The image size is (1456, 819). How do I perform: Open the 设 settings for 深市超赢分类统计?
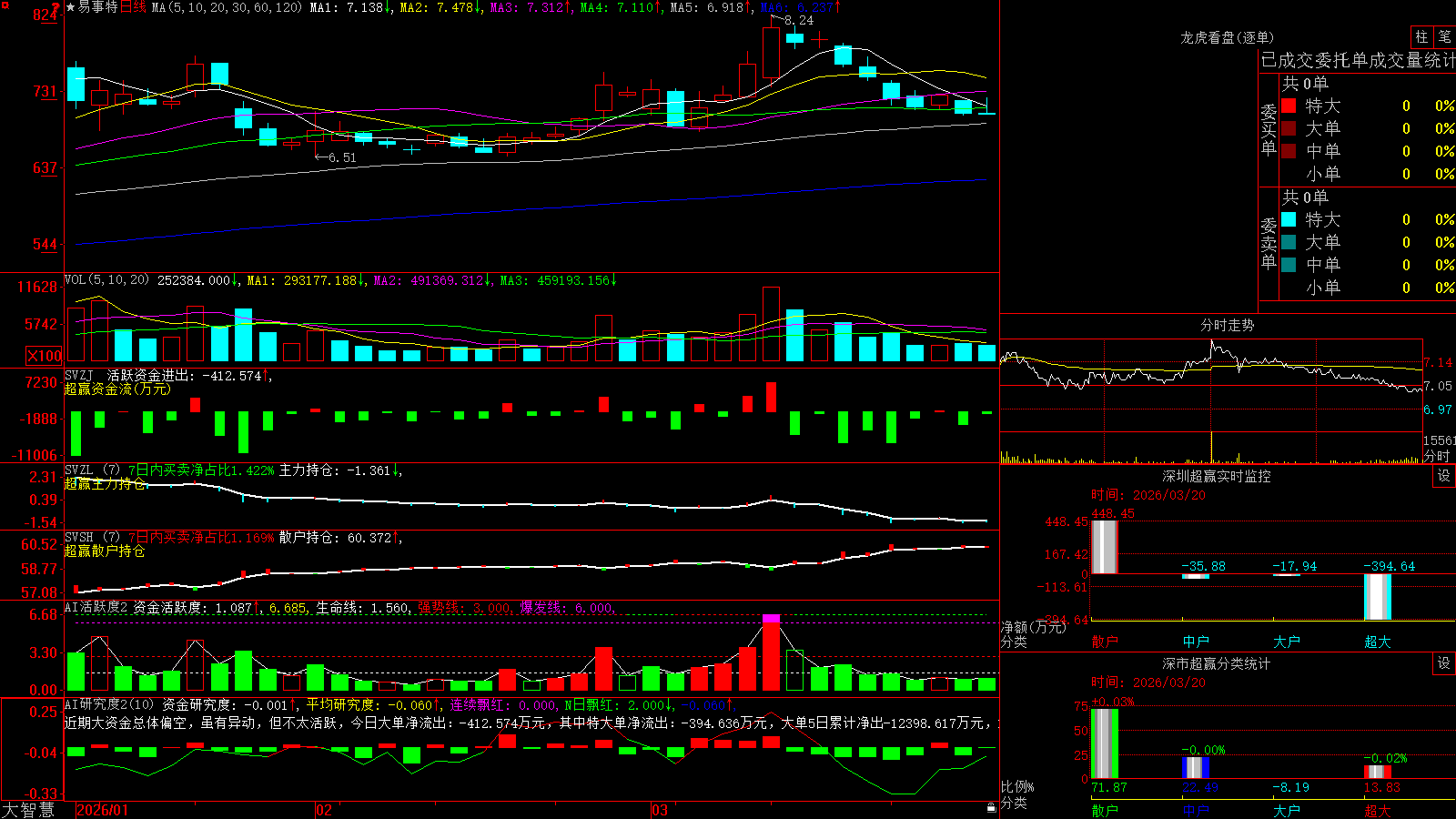pos(1444,663)
